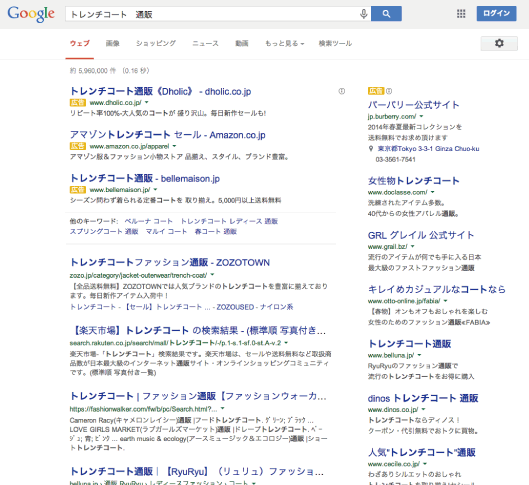
Task: Start voice search with microphone icon
Action: click(363, 14)
